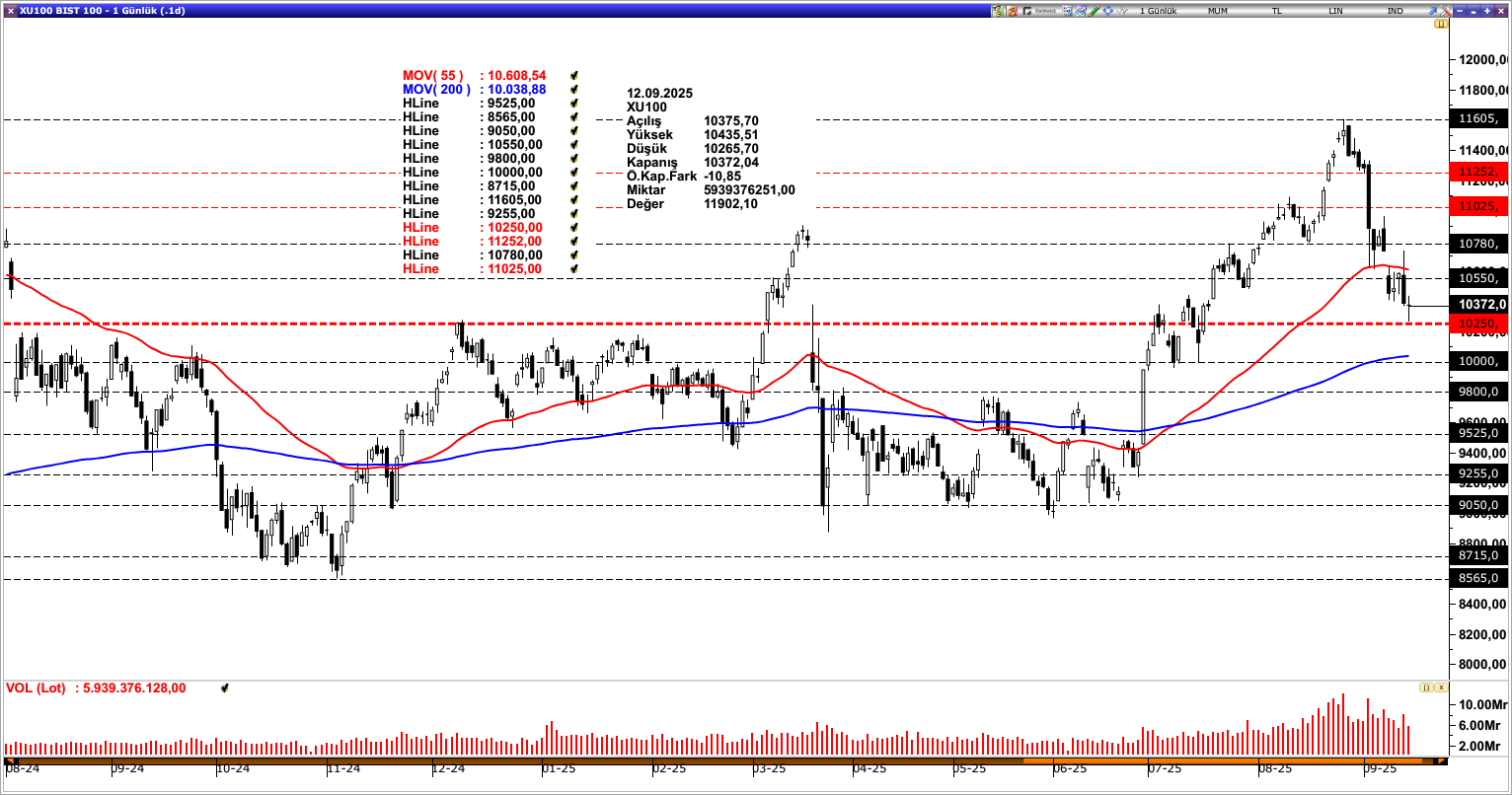The height and width of the screenshot is (795, 1512).
Task: Click the Miktar 5939376251,00 value
Action: click(x=749, y=190)
